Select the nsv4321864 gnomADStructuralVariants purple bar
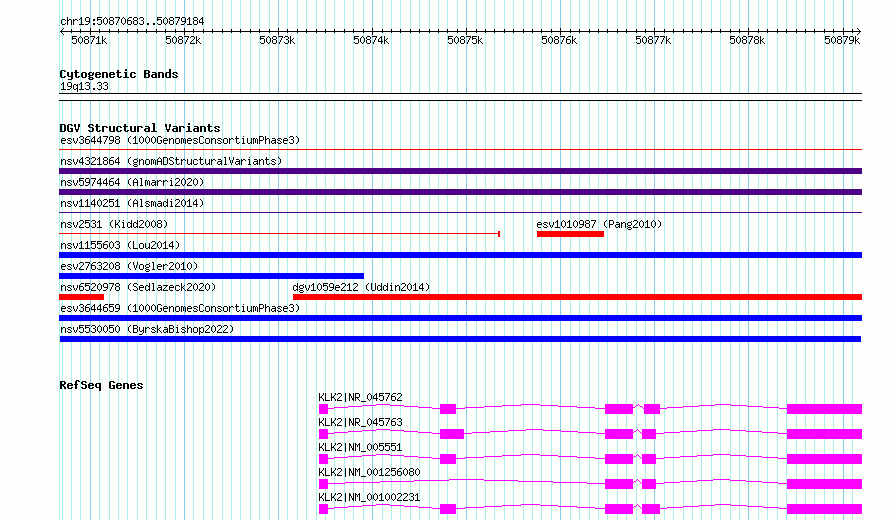 [x=460, y=171]
